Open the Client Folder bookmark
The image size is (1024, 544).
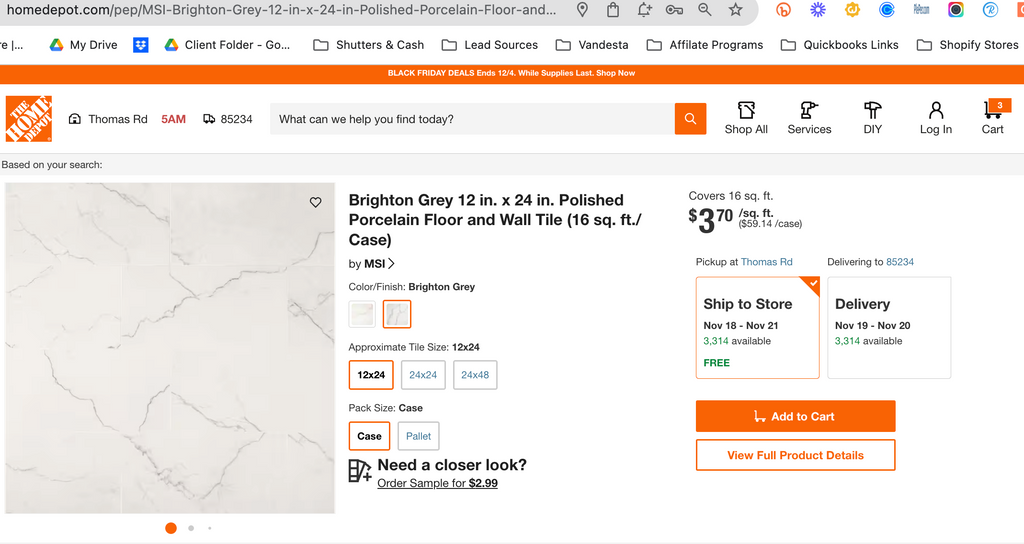[x=227, y=44]
